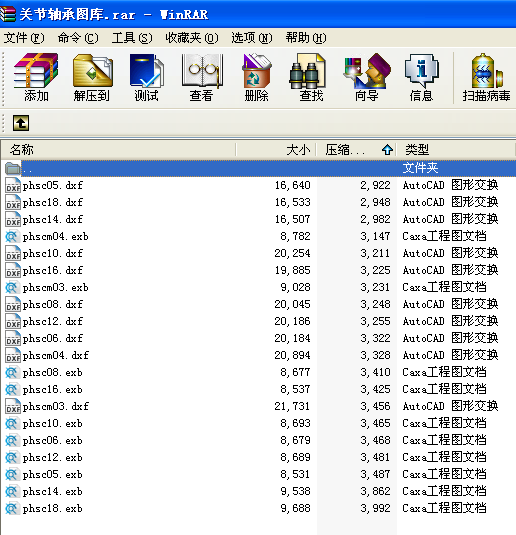516x535 pixels.
Task: Open archive Info (信息) icon
Action: [x=421, y=71]
